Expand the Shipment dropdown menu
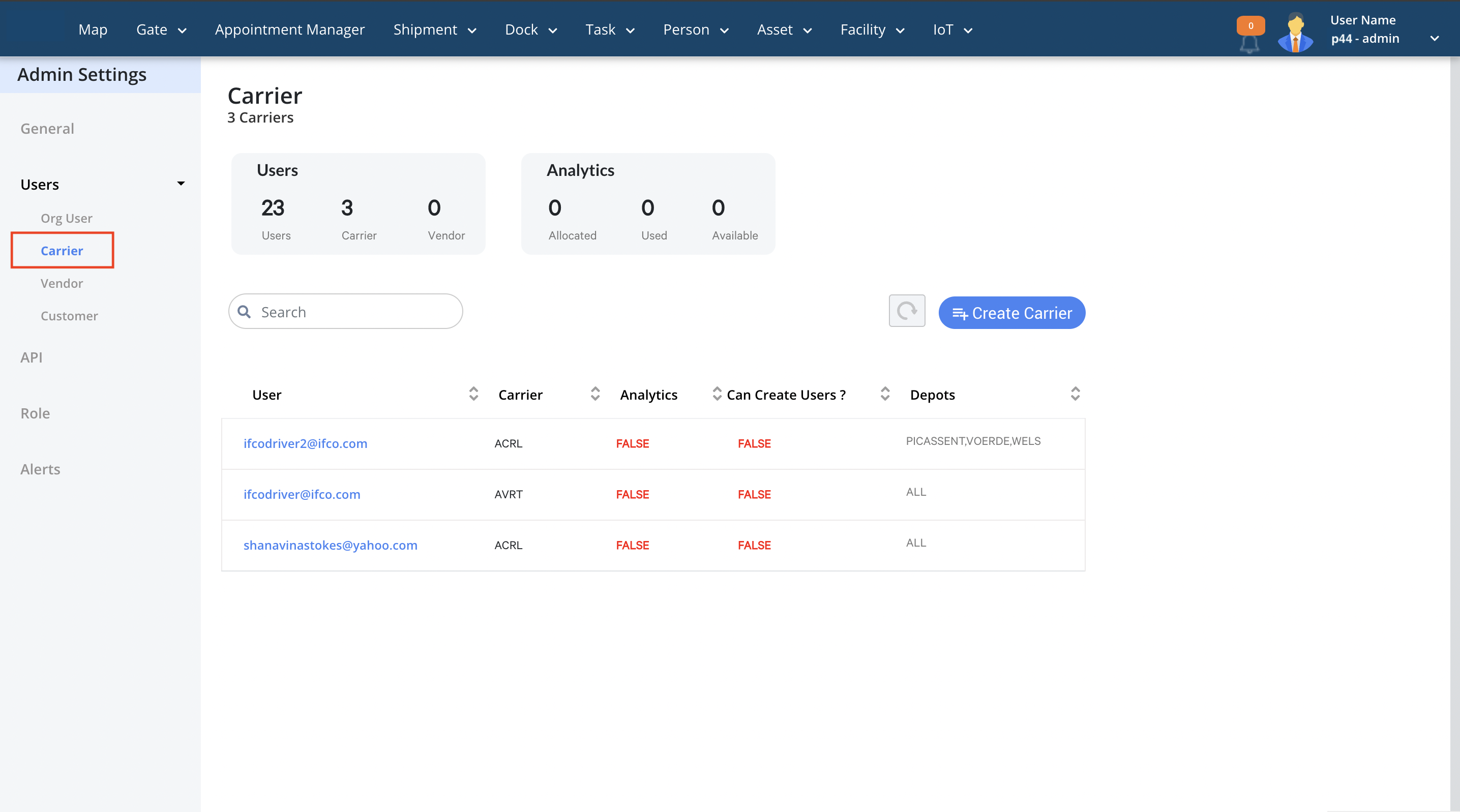Viewport: 1460px width, 812px height. (435, 29)
